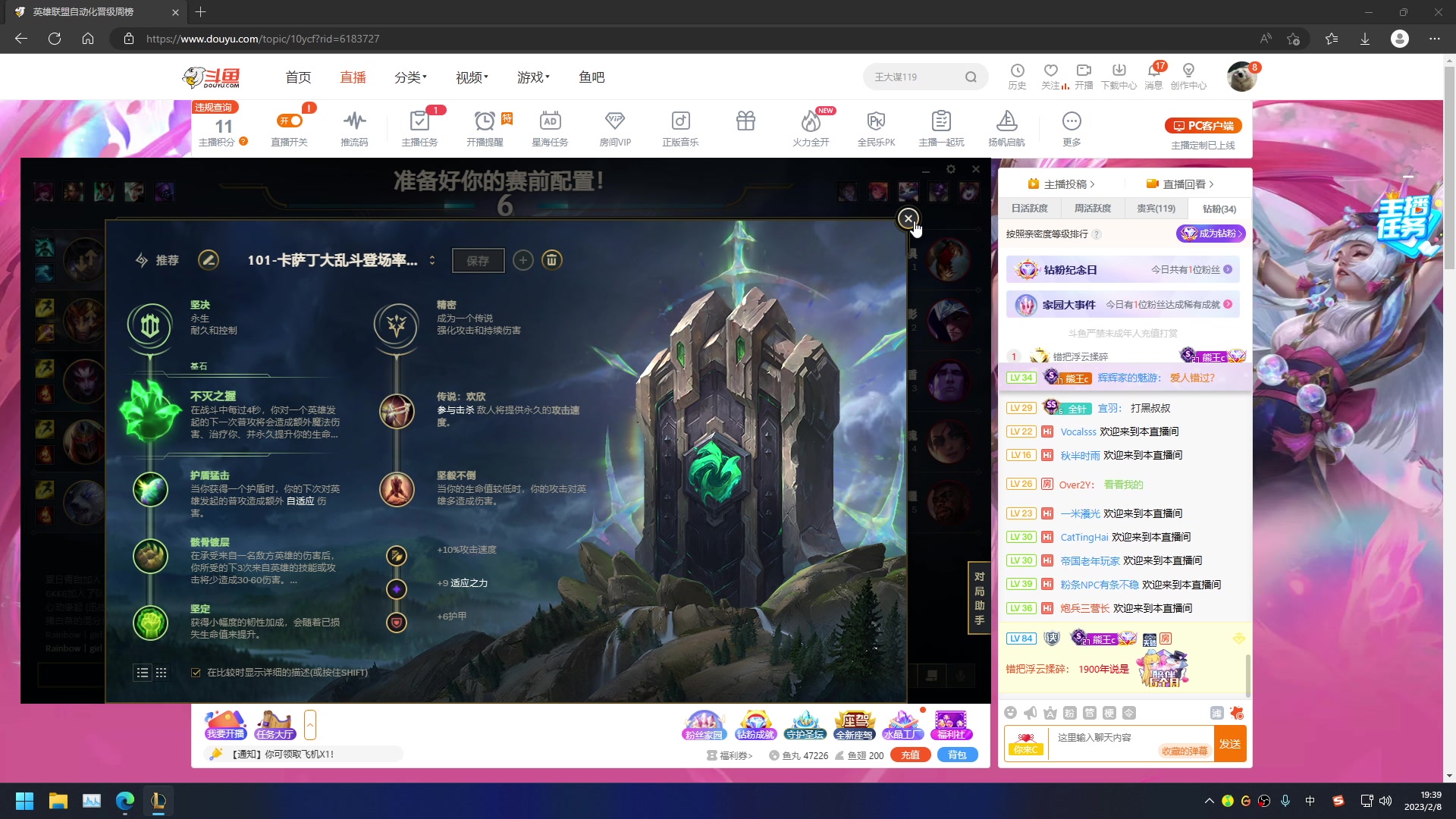1456x819 pixels.
Task: Toggle the 直播开关 live switch
Action: 290,121
